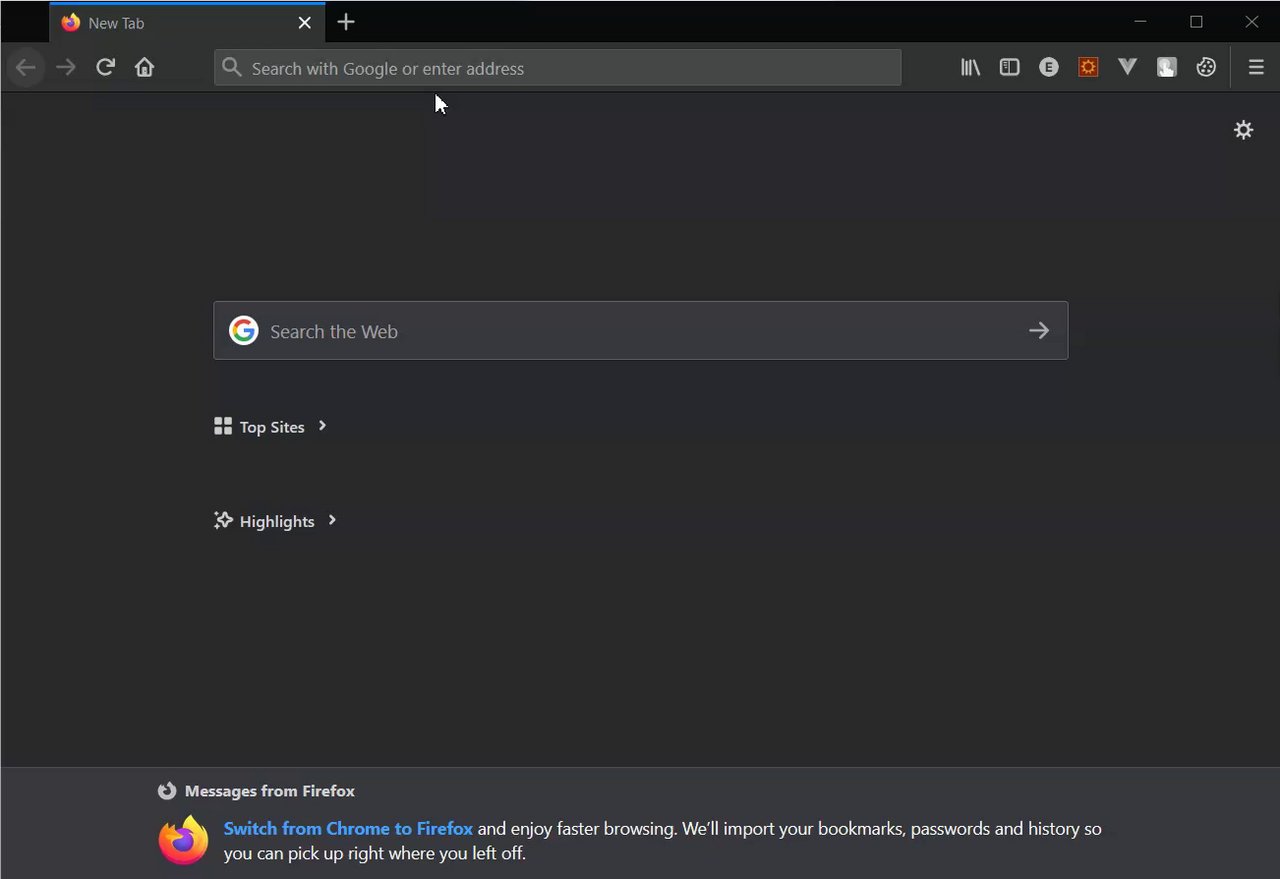1280x879 pixels.
Task: Minimize the Firefox window
Action: (x=1140, y=22)
